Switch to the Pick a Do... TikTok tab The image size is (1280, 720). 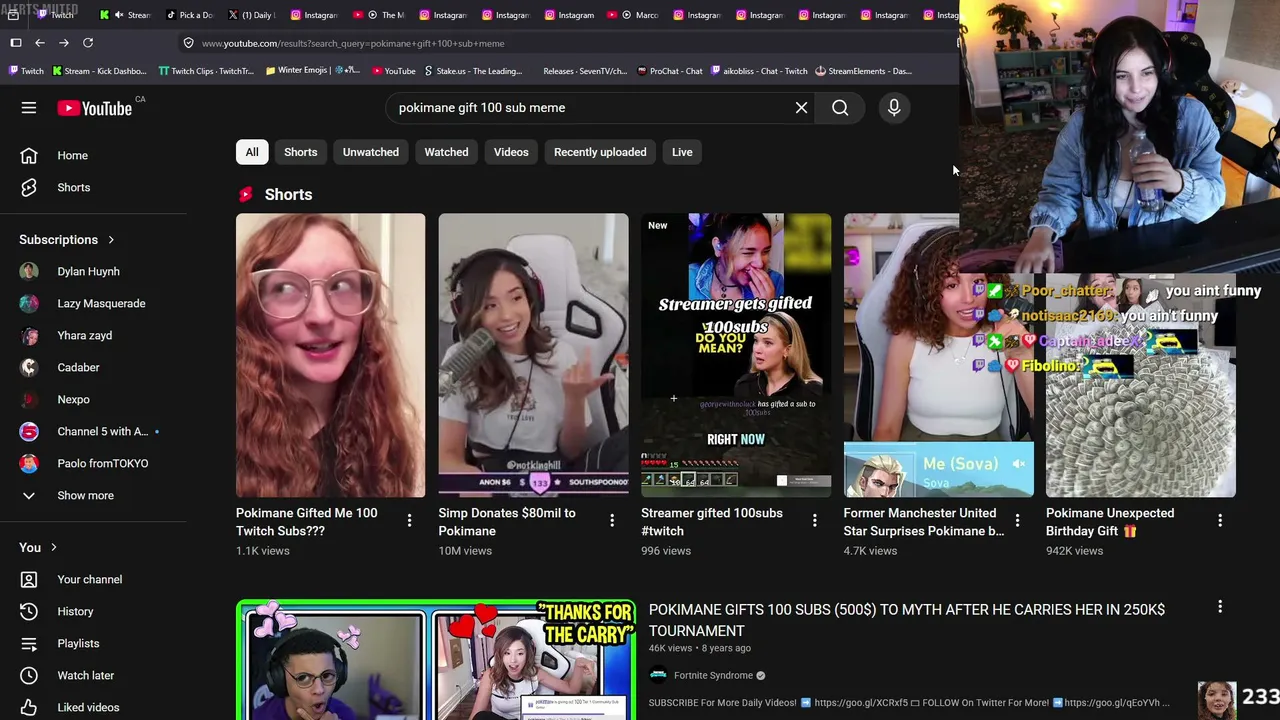pyautogui.click(x=190, y=15)
